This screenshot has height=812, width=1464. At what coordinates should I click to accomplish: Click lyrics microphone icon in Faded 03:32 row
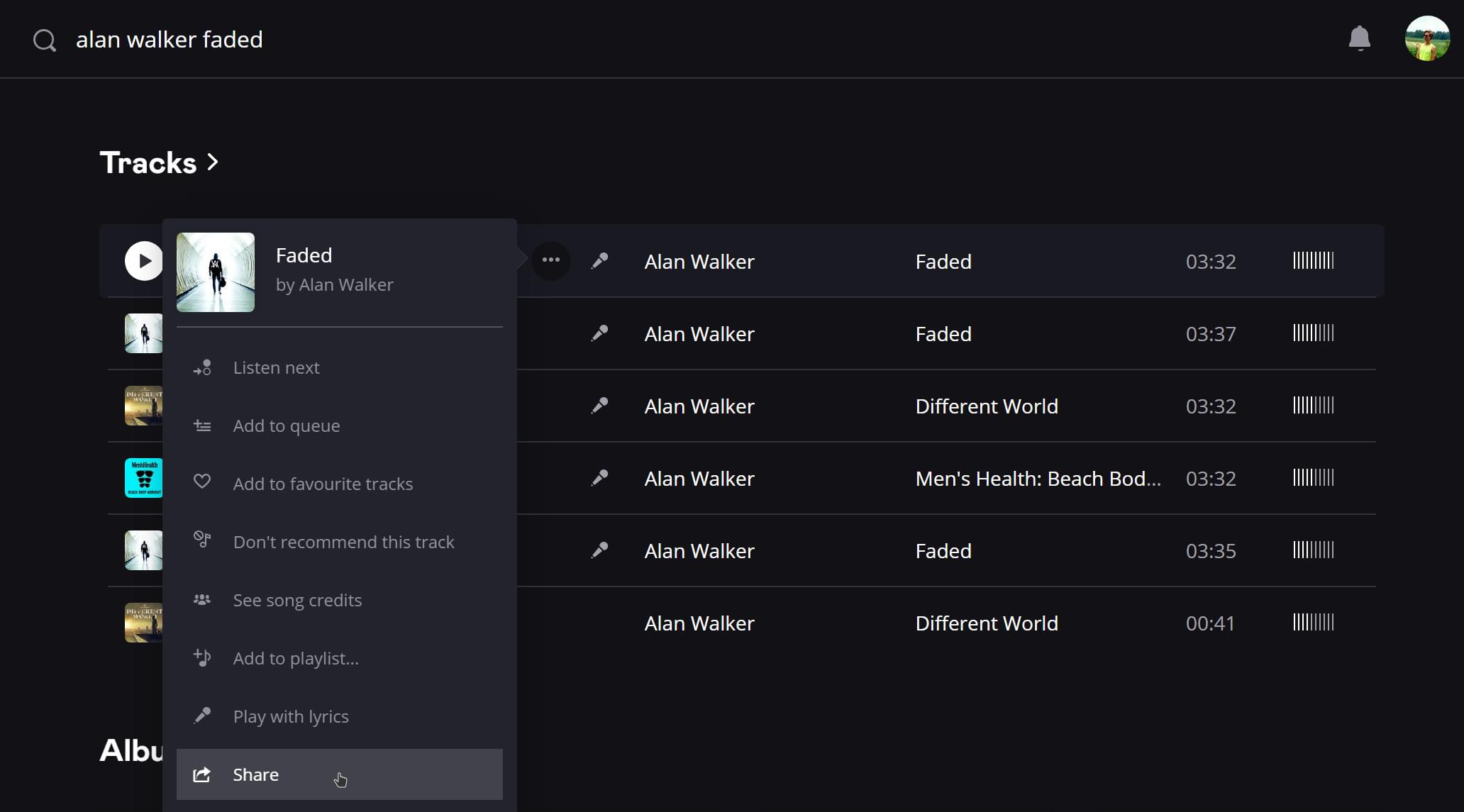(600, 261)
